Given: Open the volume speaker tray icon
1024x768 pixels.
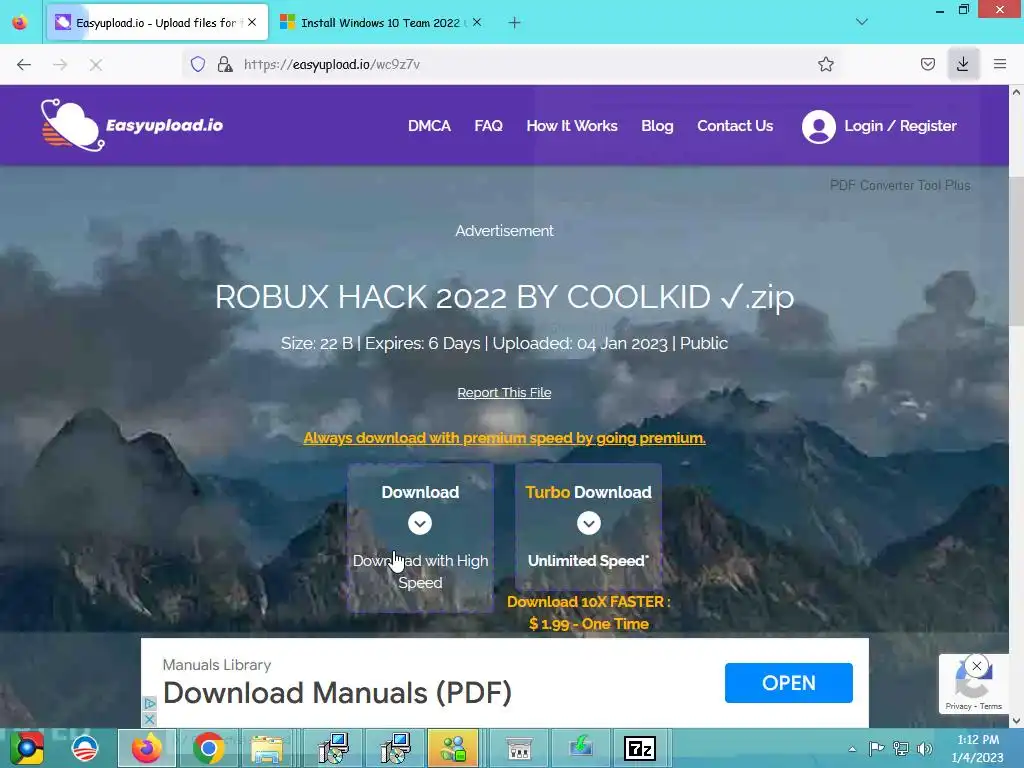Looking at the screenshot, I should [x=925, y=749].
